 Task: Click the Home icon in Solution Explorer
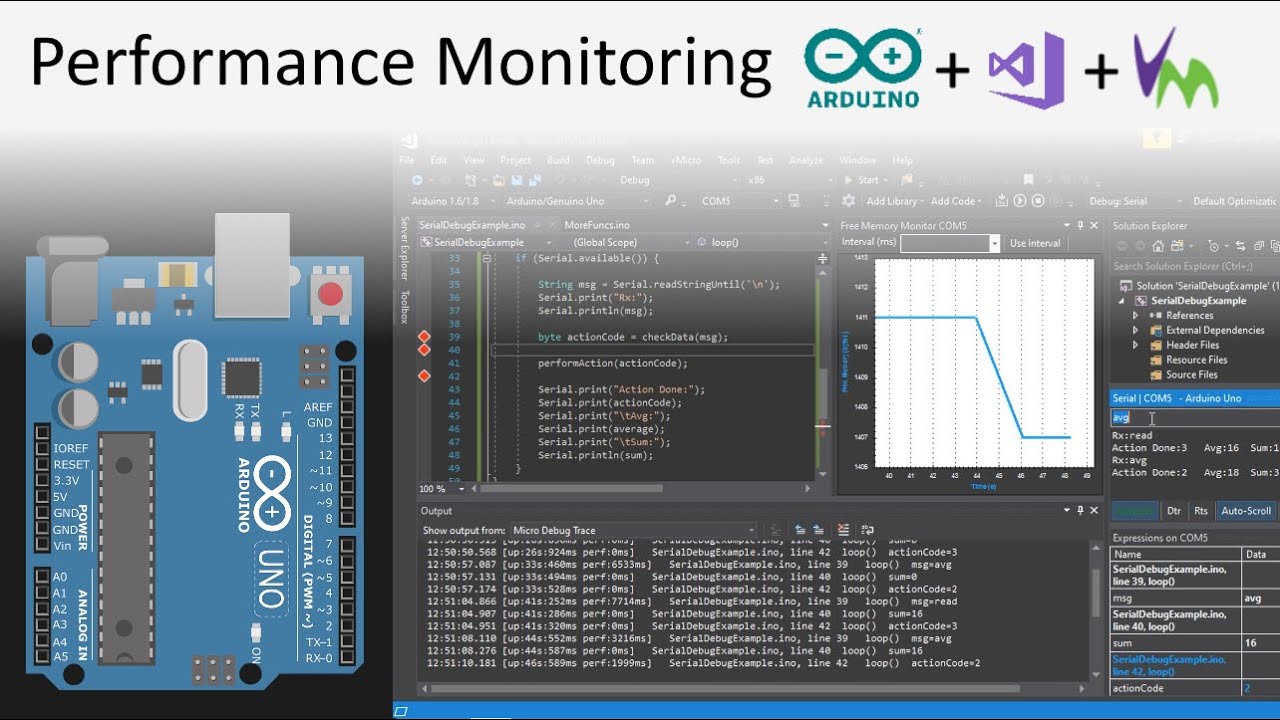(x=1158, y=246)
